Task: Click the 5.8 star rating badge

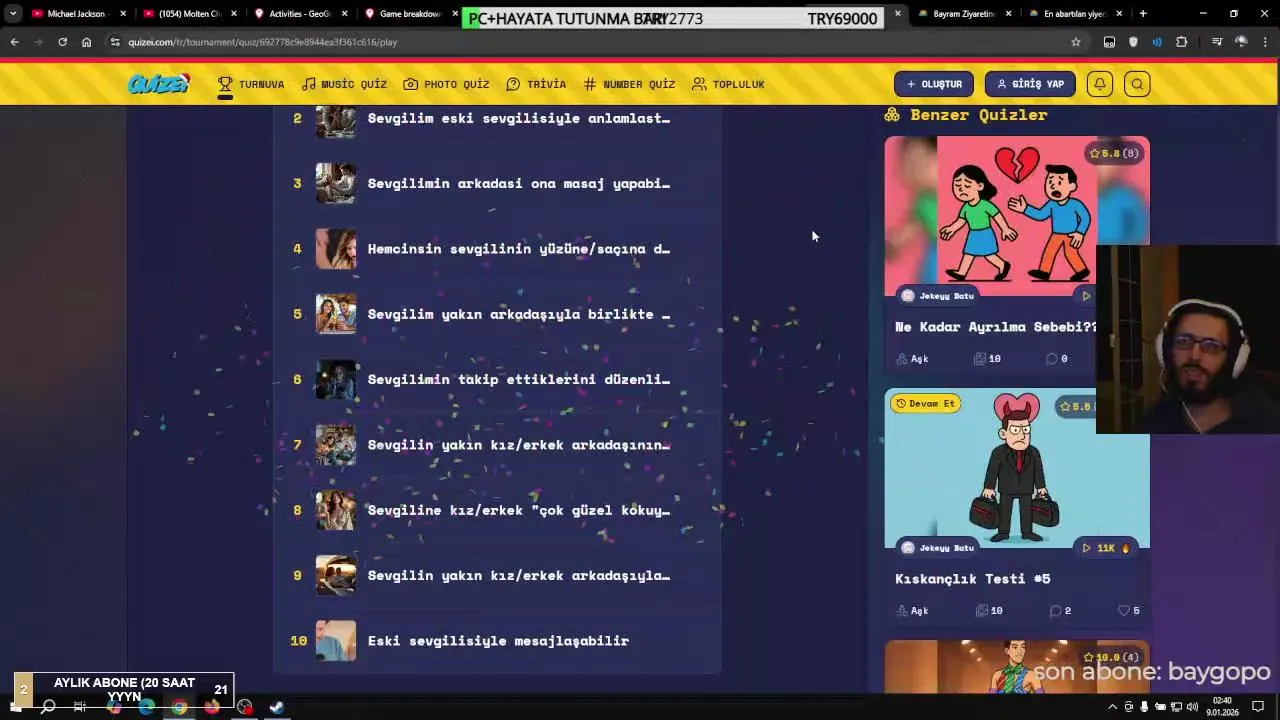Action: pos(1114,154)
